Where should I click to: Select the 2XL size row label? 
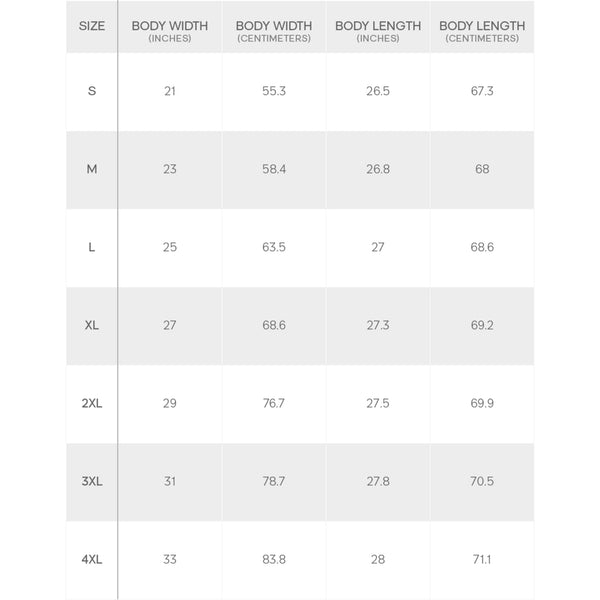point(92,403)
